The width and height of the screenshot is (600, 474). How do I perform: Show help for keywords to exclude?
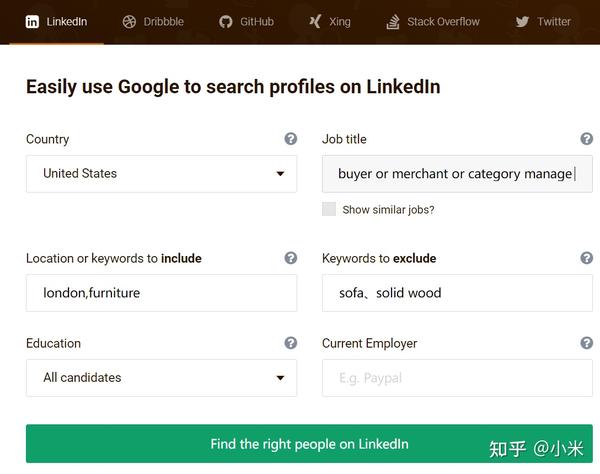[x=587, y=258]
